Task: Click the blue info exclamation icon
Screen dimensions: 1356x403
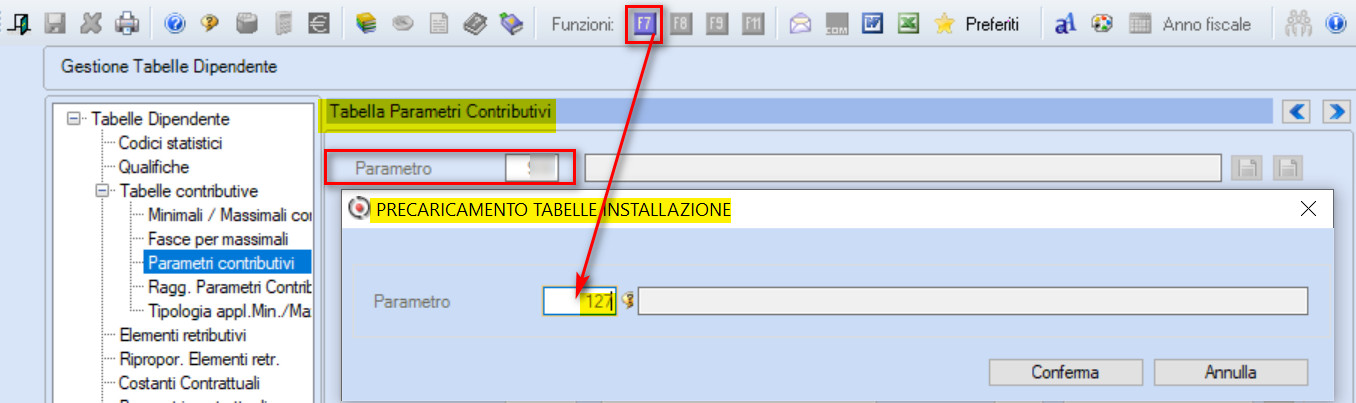Action: [1335, 23]
